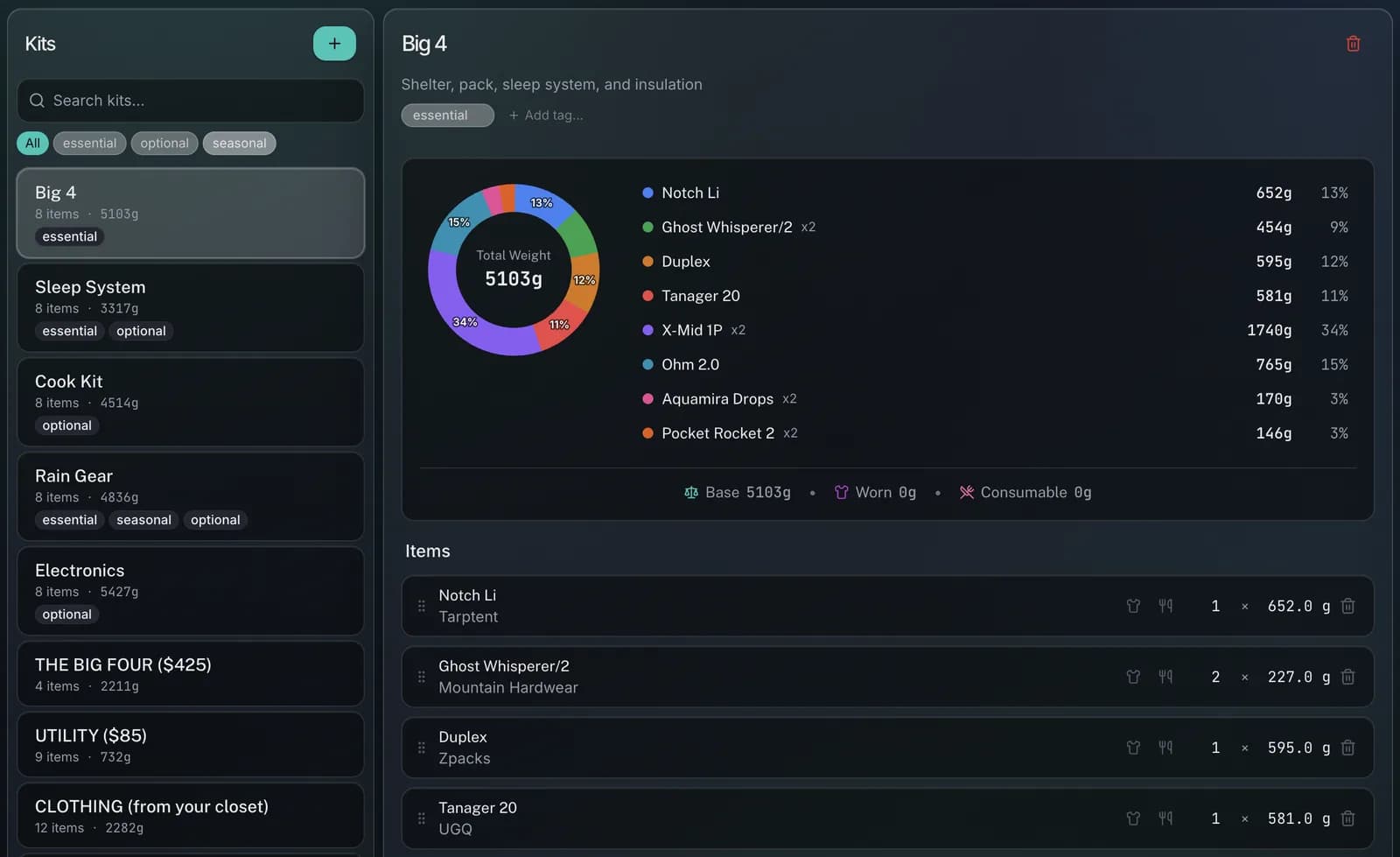Click drag handle of Tanager 20 row
The image size is (1400, 857).
click(x=421, y=818)
